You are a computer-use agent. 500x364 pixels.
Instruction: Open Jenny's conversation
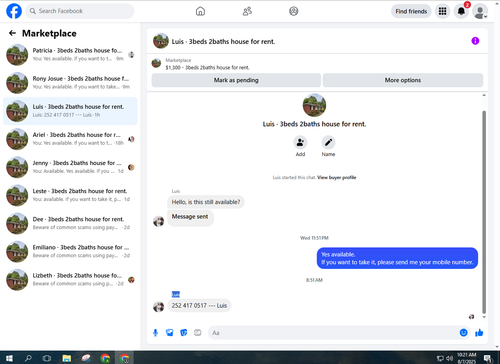pyautogui.click(x=70, y=167)
